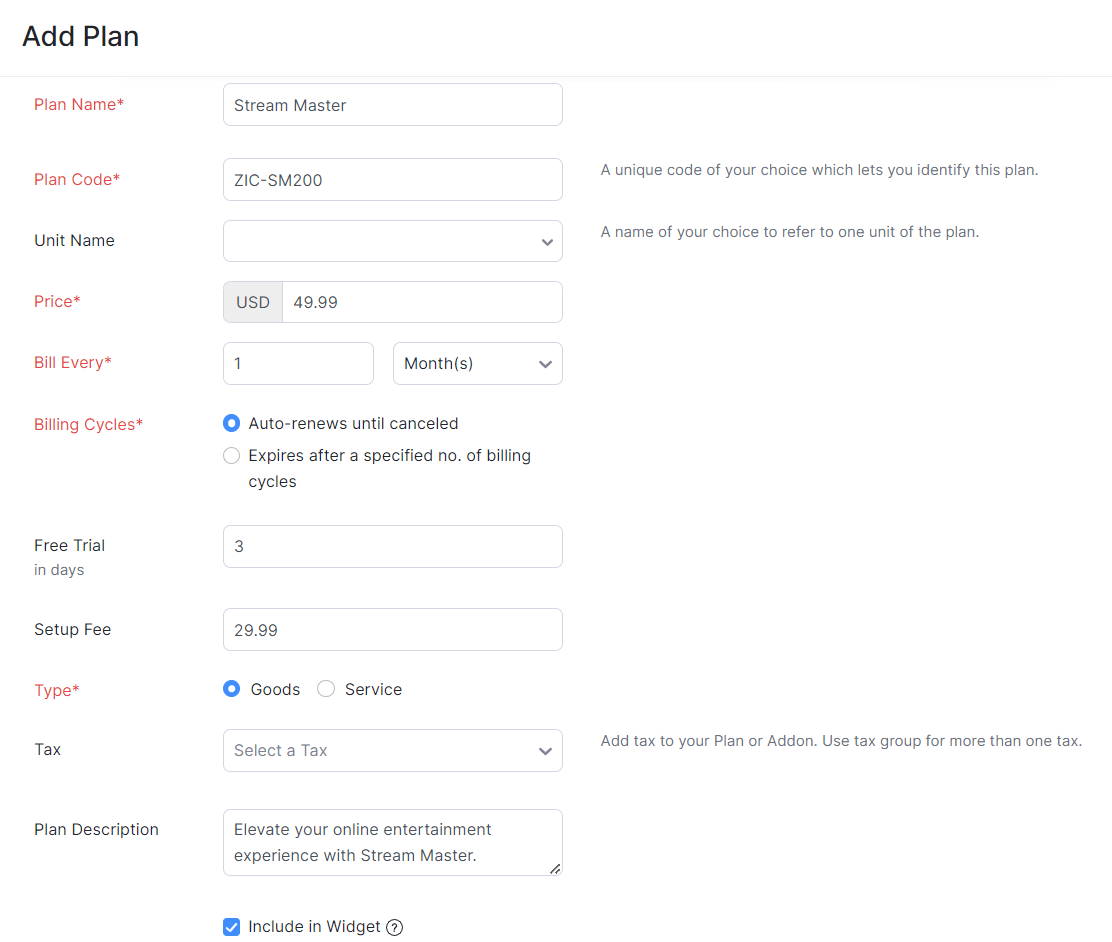Click the Plan Code input showing ZIC-SM200

click(392, 179)
